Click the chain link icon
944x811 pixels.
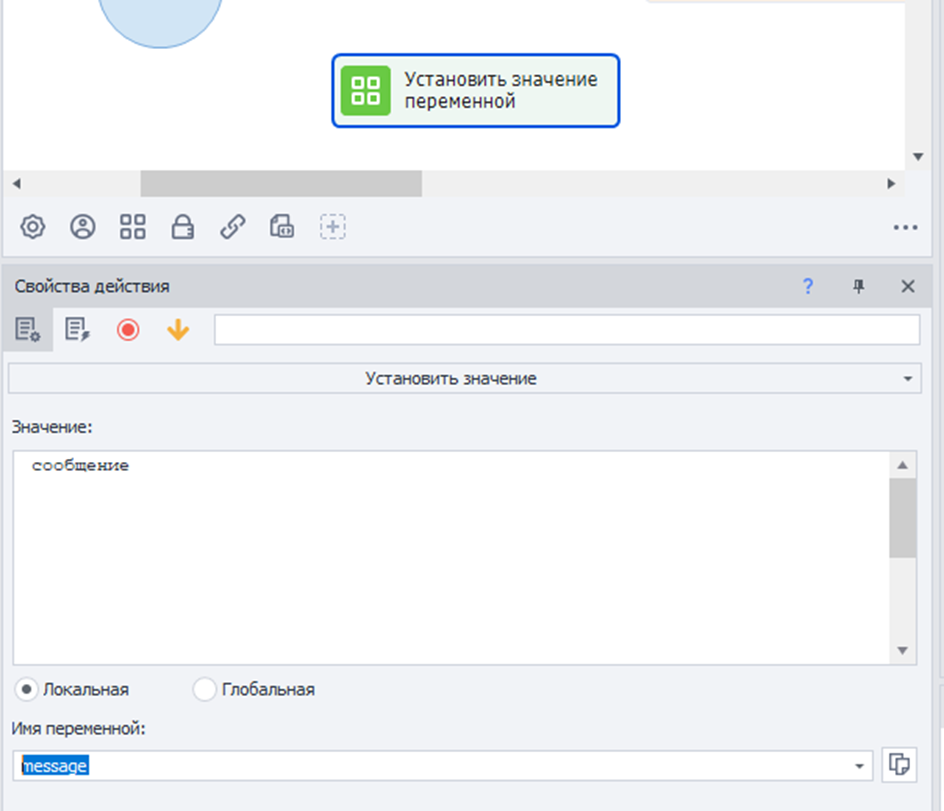click(x=232, y=227)
